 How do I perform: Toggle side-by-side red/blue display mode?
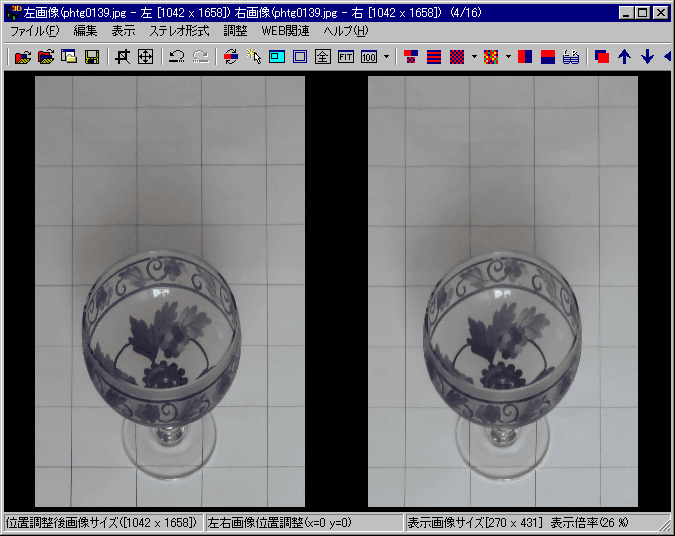coord(525,57)
